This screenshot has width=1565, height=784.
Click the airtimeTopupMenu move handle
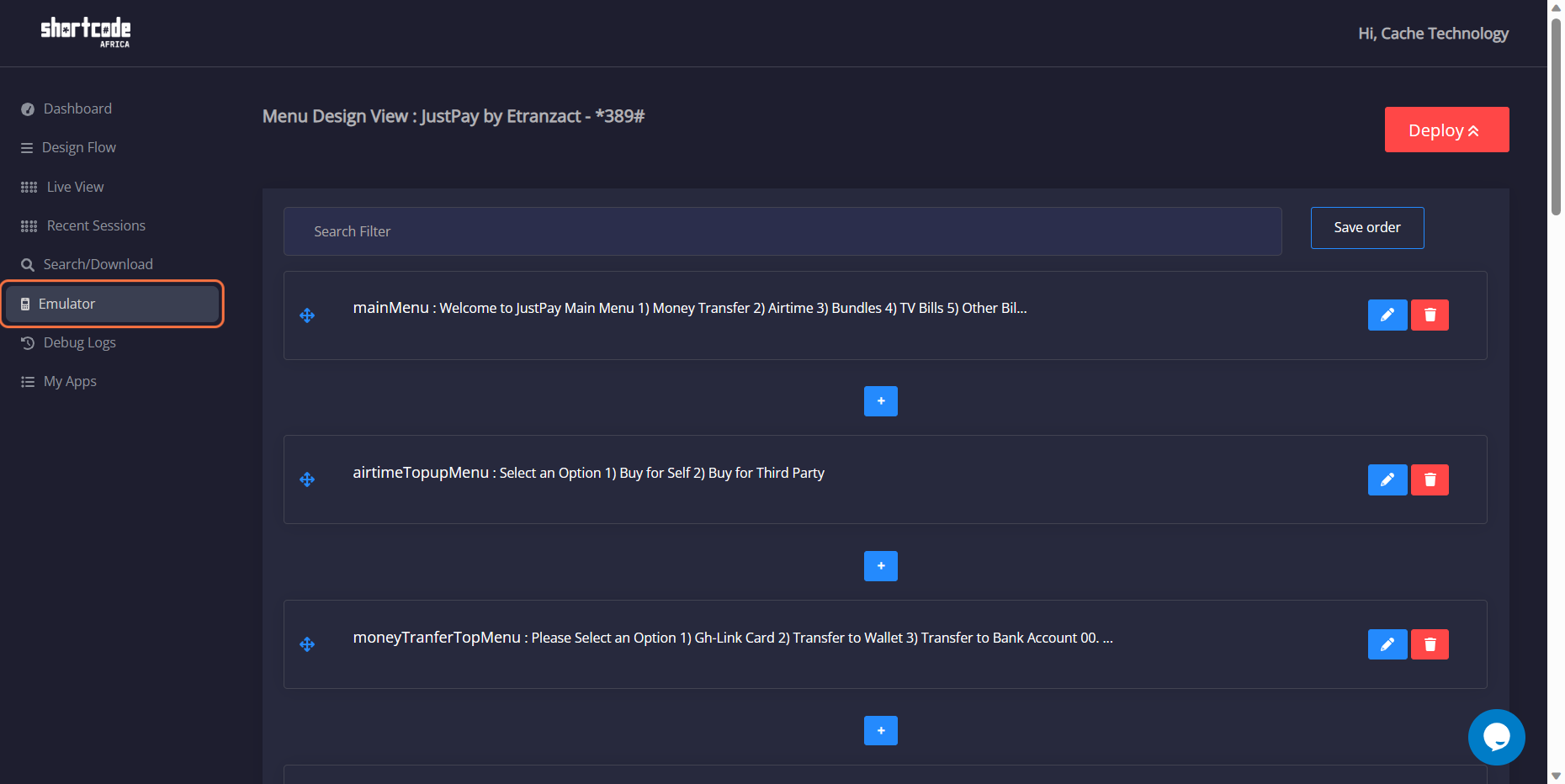click(x=307, y=479)
